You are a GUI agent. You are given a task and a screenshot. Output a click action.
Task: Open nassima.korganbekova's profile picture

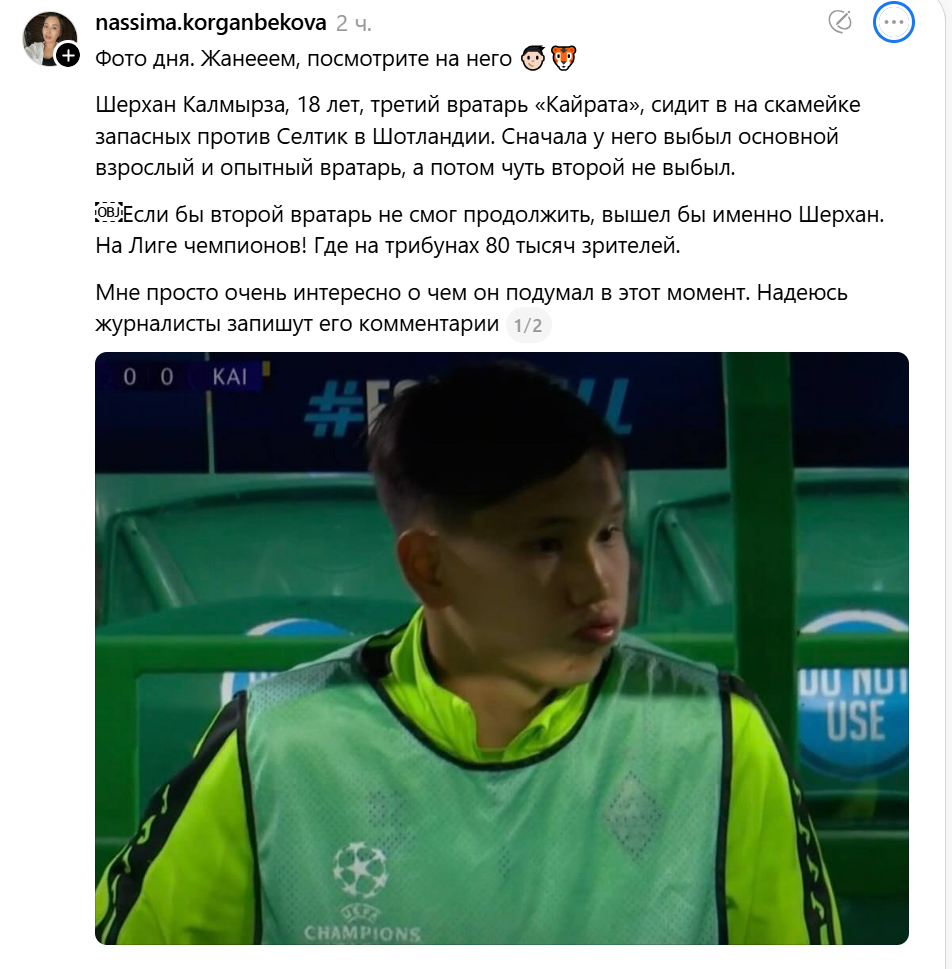tap(49, 38)
